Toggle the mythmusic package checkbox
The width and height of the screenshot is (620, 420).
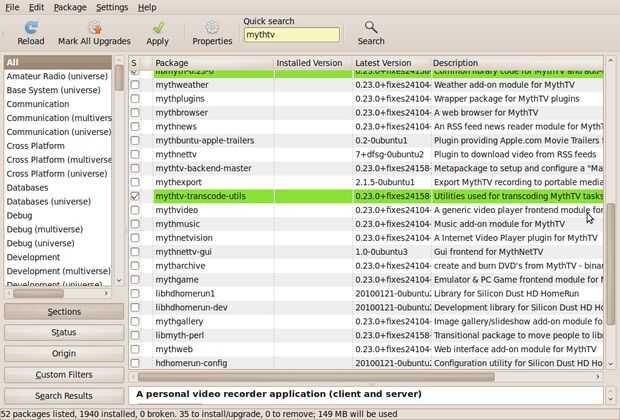[135, 224]
